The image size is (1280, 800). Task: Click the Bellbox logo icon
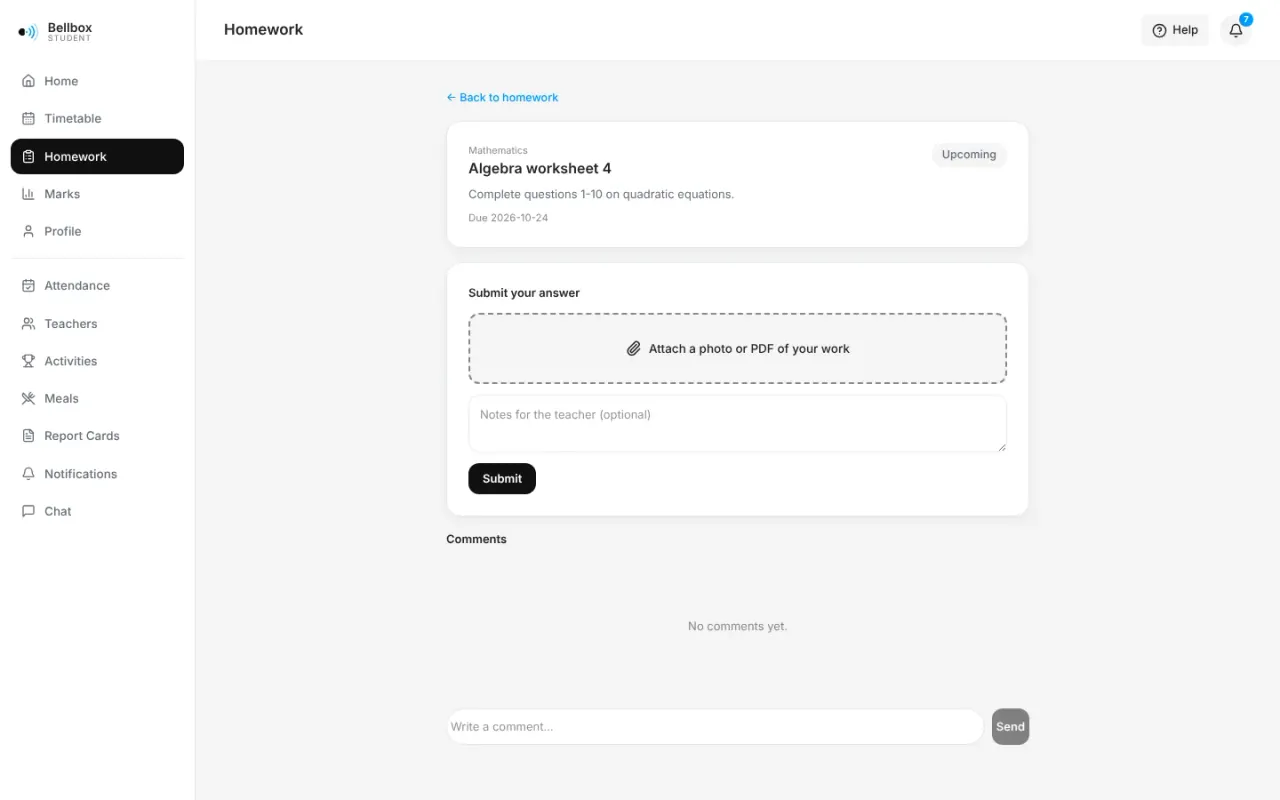(x=28, y=32)
